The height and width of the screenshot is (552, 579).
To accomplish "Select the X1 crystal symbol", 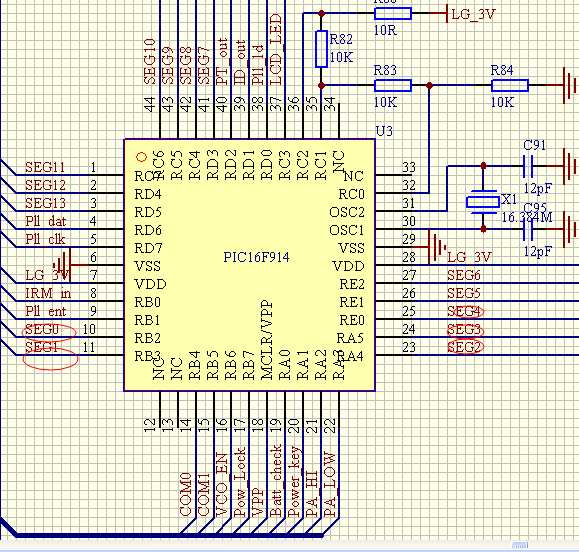I will tap(483, 202).
